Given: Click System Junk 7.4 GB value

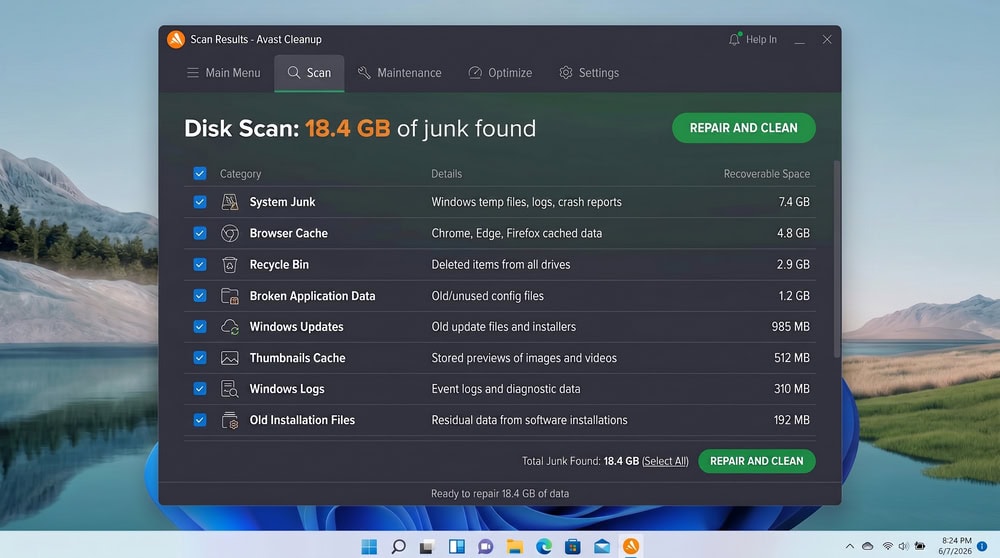Looking at the screenshot, I should [794, 202].
